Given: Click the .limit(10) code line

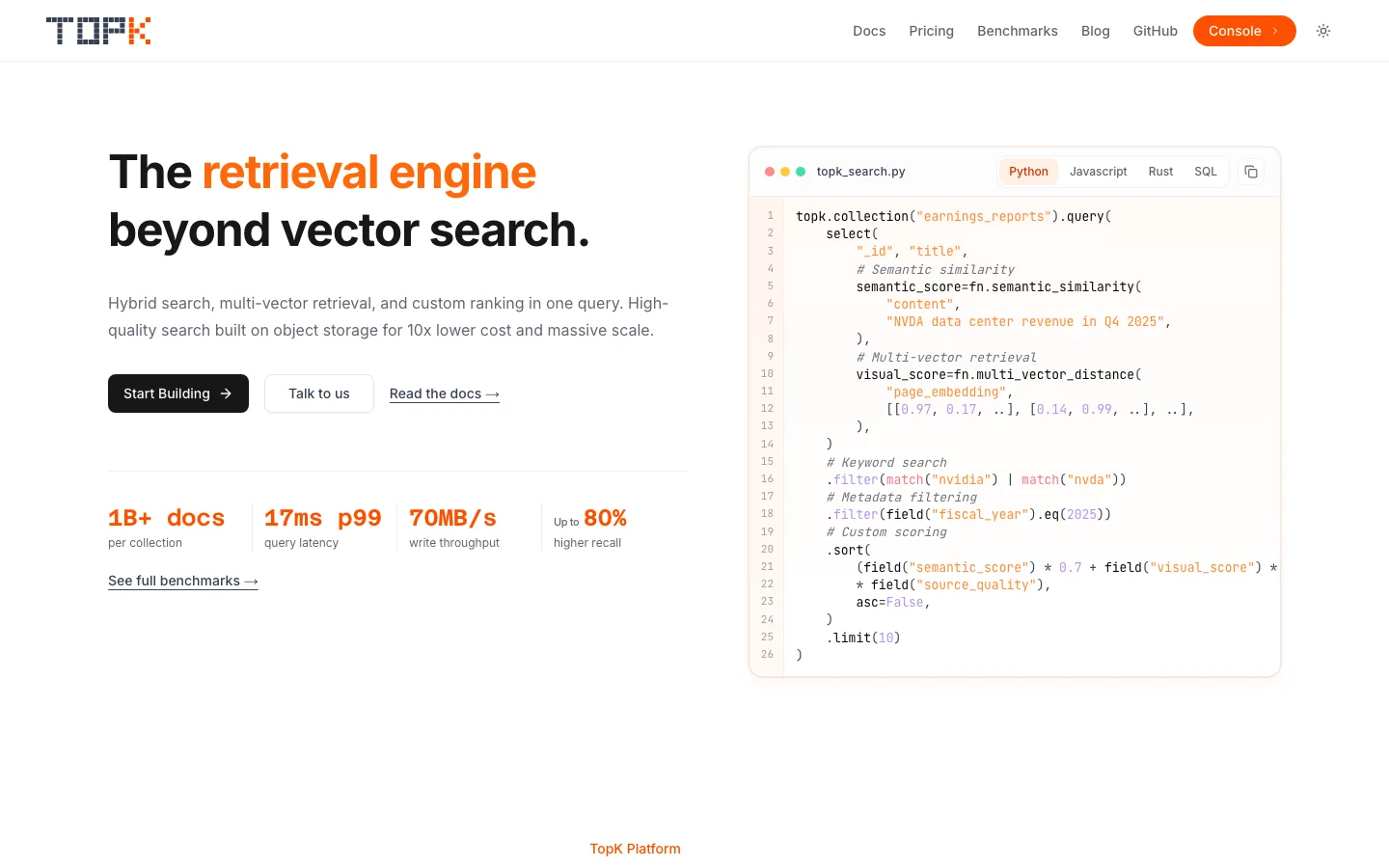Looking at the screenshot, I should 863,637.
